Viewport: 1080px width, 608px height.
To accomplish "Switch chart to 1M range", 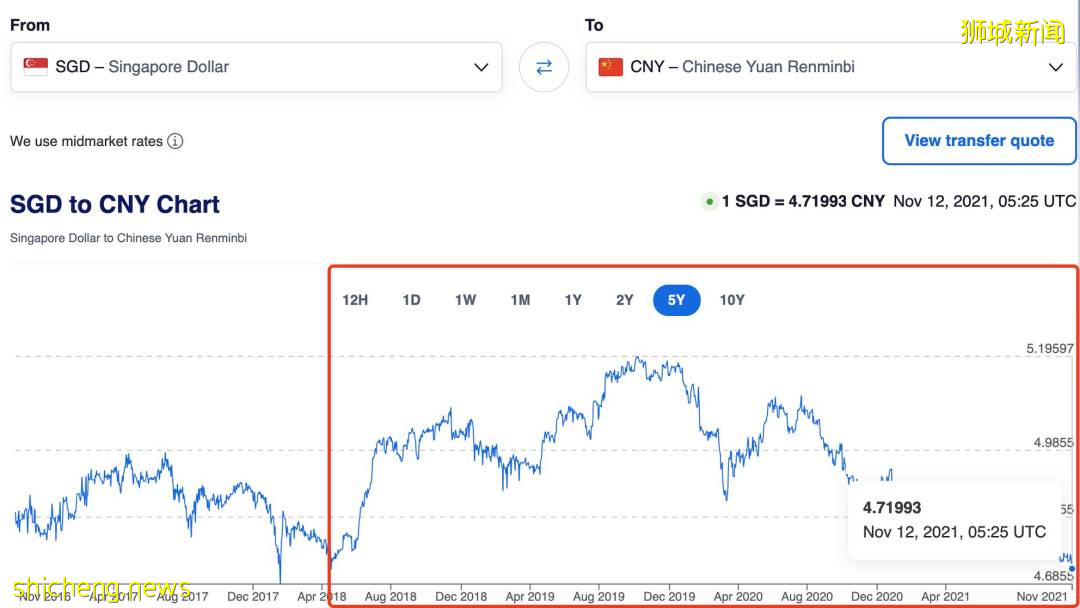I will (520, 300).
